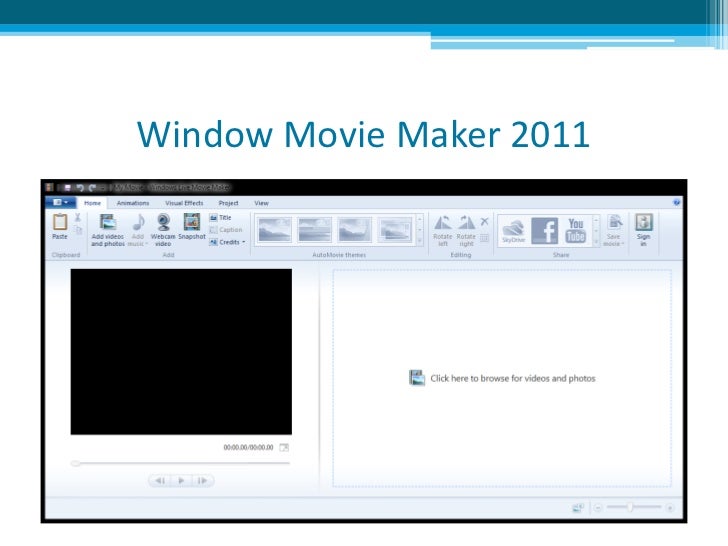728x546 pixels.
Task: Click zoom in plus button
Action: [670, 507]
